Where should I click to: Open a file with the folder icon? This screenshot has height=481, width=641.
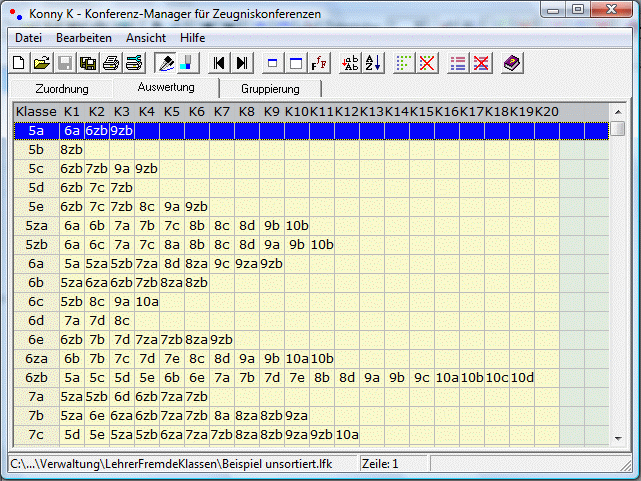pos(41,63)
